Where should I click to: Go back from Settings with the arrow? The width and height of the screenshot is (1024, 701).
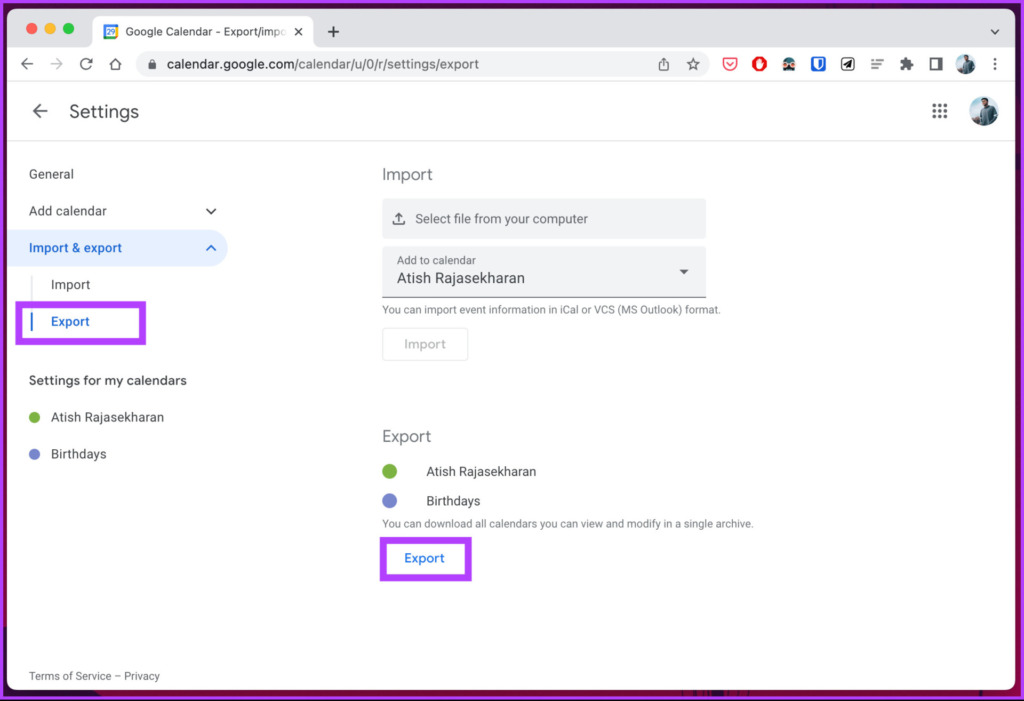(x=40, y=111)
